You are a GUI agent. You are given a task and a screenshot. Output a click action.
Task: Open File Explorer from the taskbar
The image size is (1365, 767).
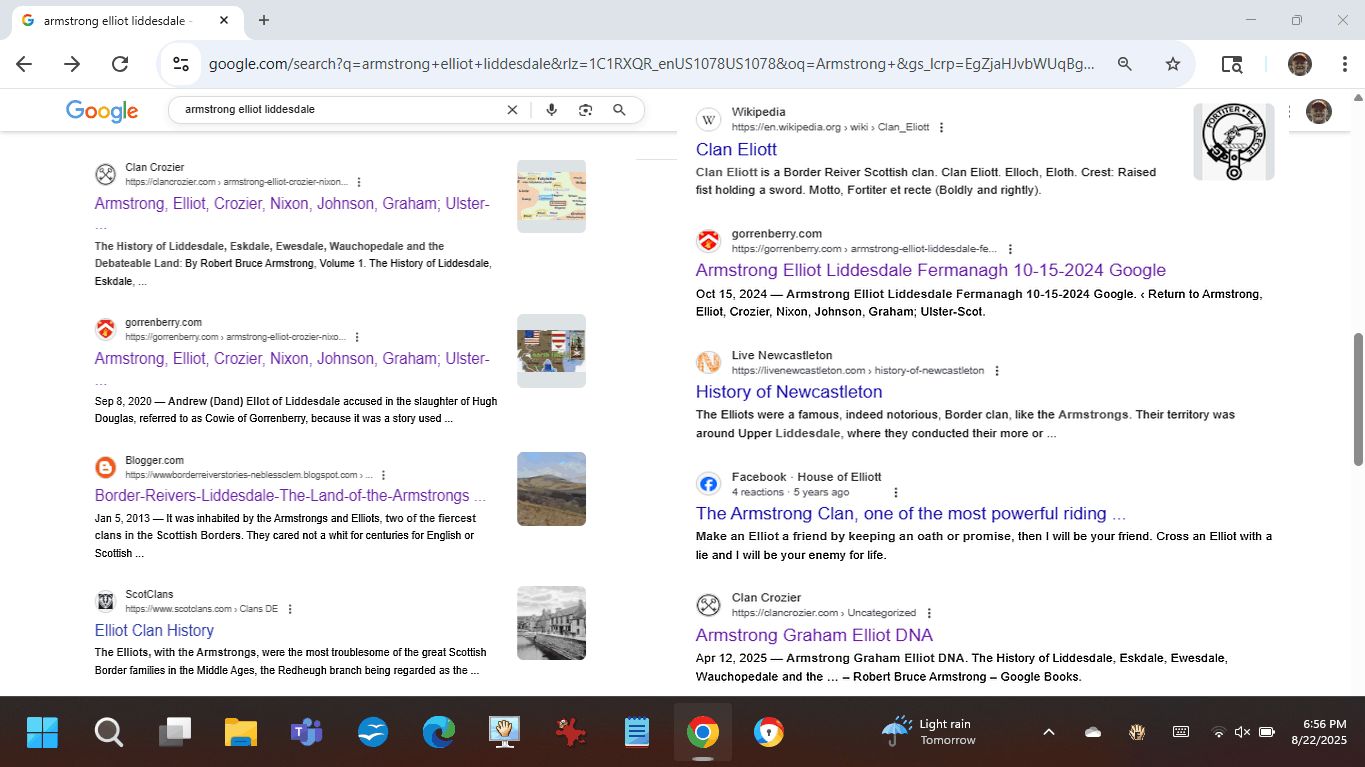(x=240, y=733)
